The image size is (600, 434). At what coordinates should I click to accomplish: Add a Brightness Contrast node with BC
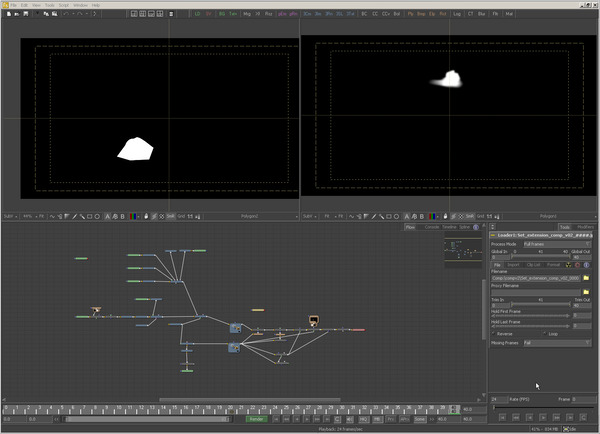[x=364, y=14]
